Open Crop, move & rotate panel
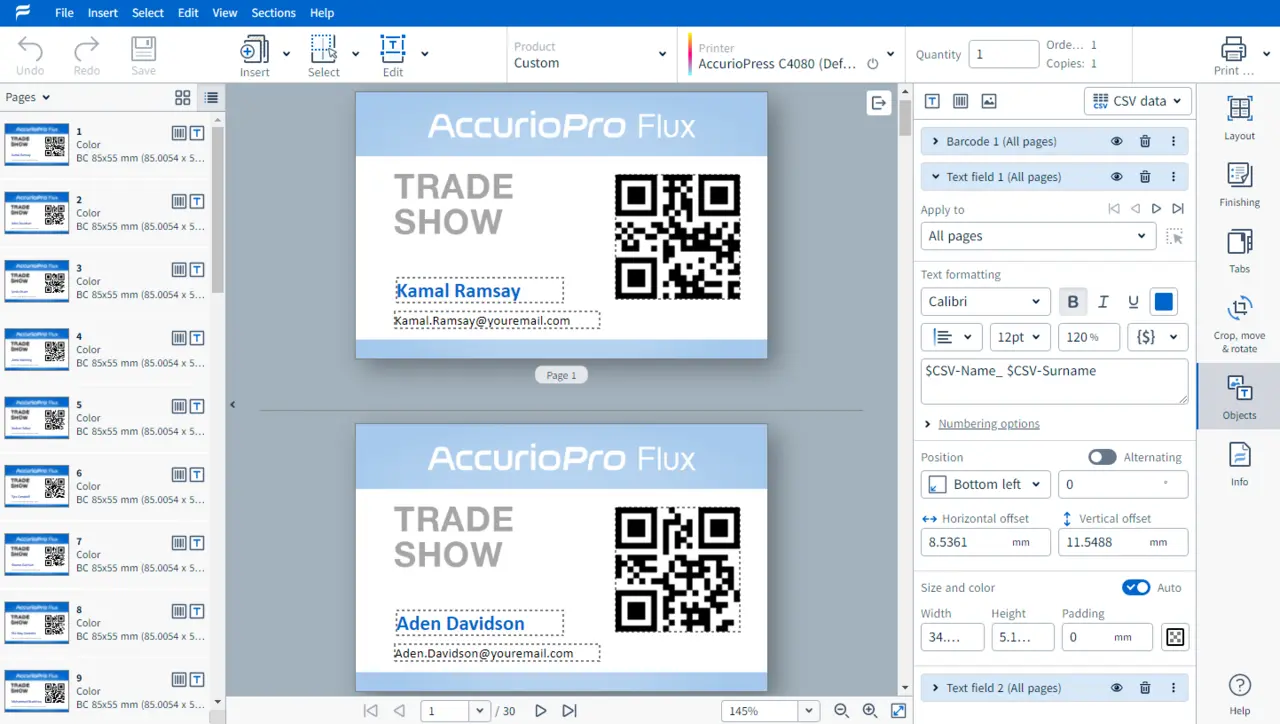Image resolution: width=1280 pixels, height=724 pixels. pos(1239,324)
